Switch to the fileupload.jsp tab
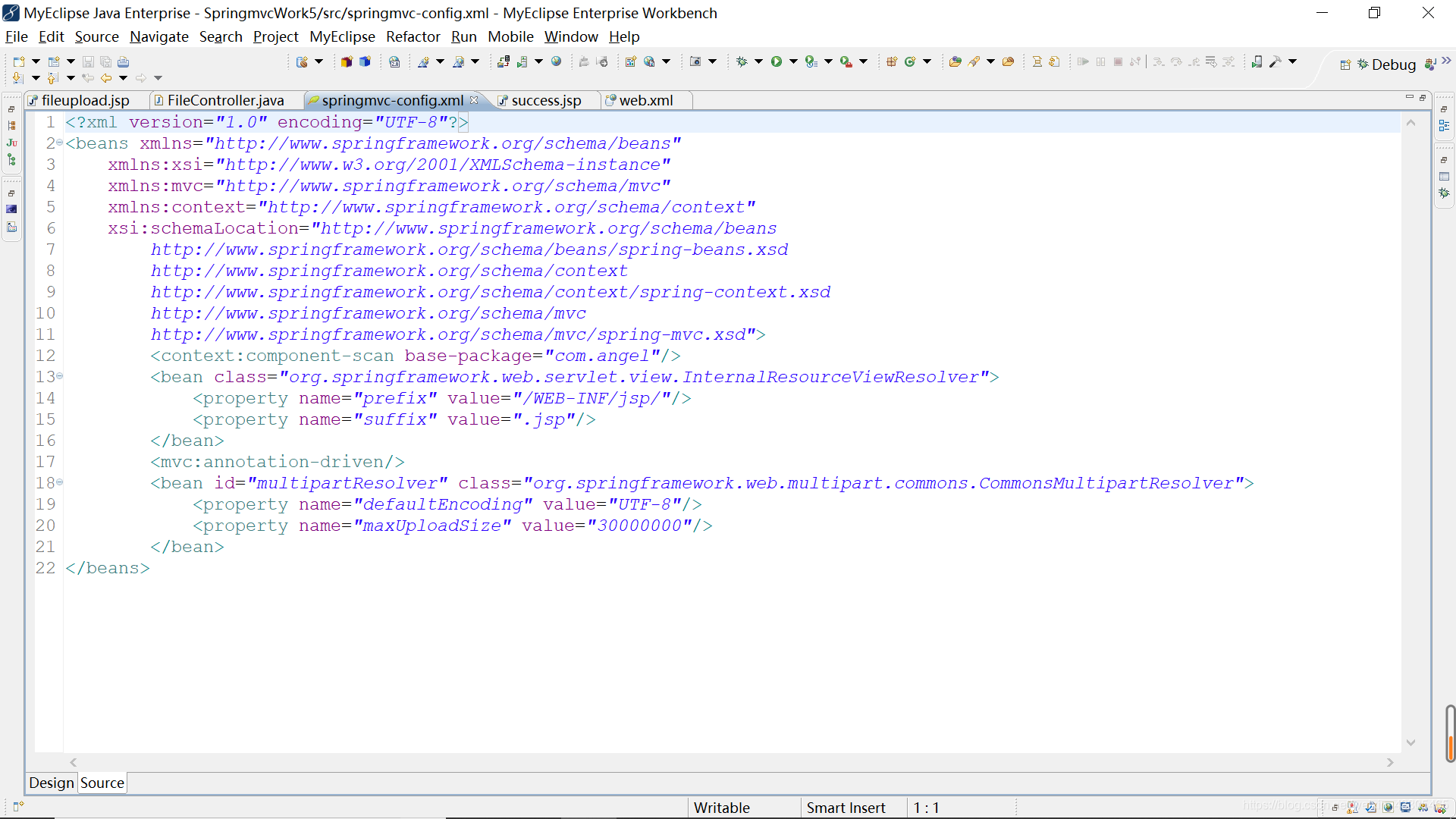 86,100
